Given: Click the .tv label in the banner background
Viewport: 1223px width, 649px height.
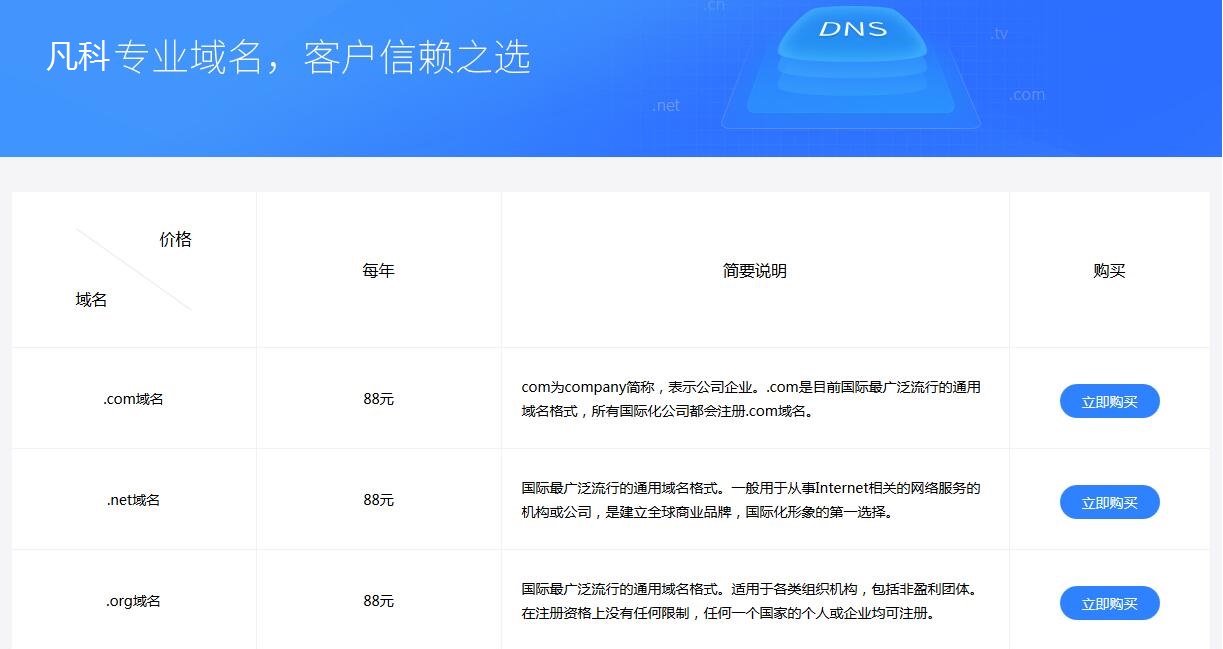Looking at the screenshot, I should click(1000, 33).
